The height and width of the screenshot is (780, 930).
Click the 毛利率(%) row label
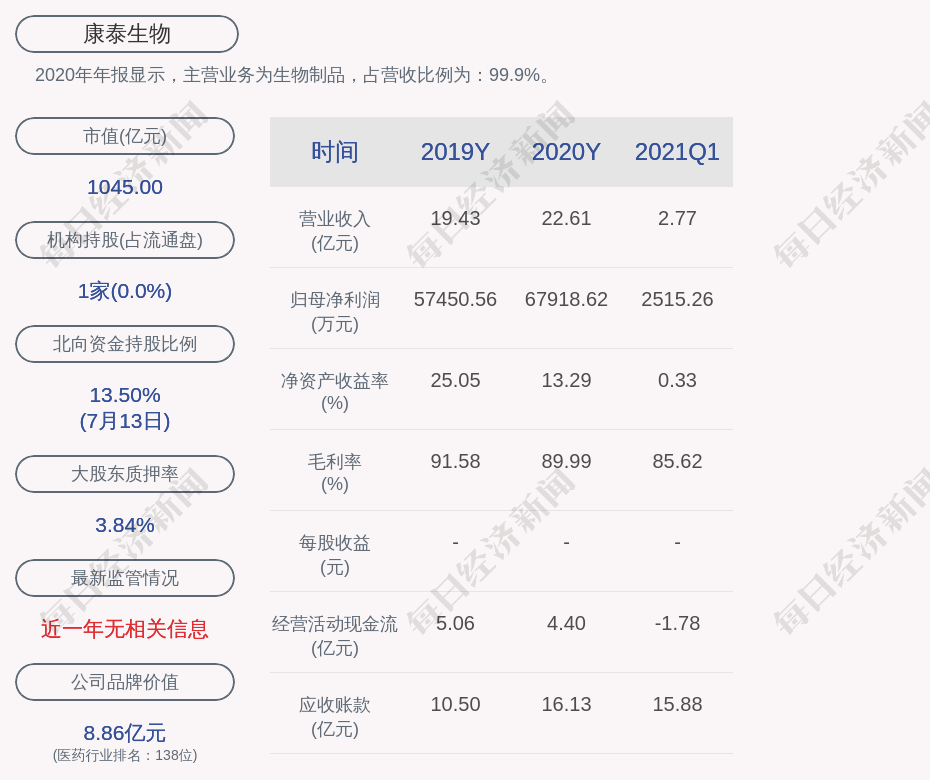[335, 473]
